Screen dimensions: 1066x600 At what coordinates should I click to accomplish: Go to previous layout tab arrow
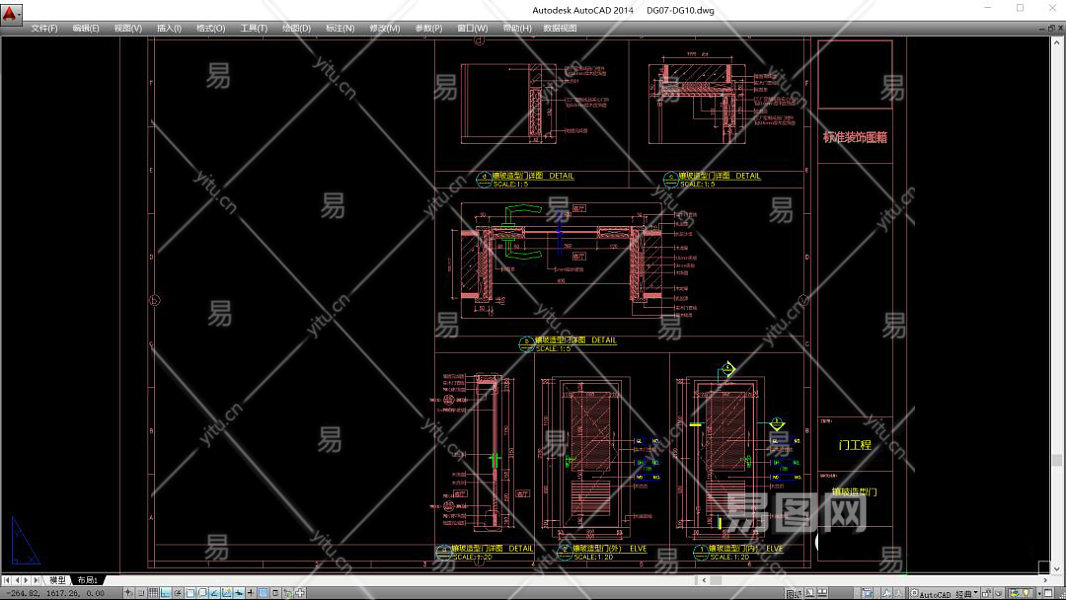pos(18,580)
